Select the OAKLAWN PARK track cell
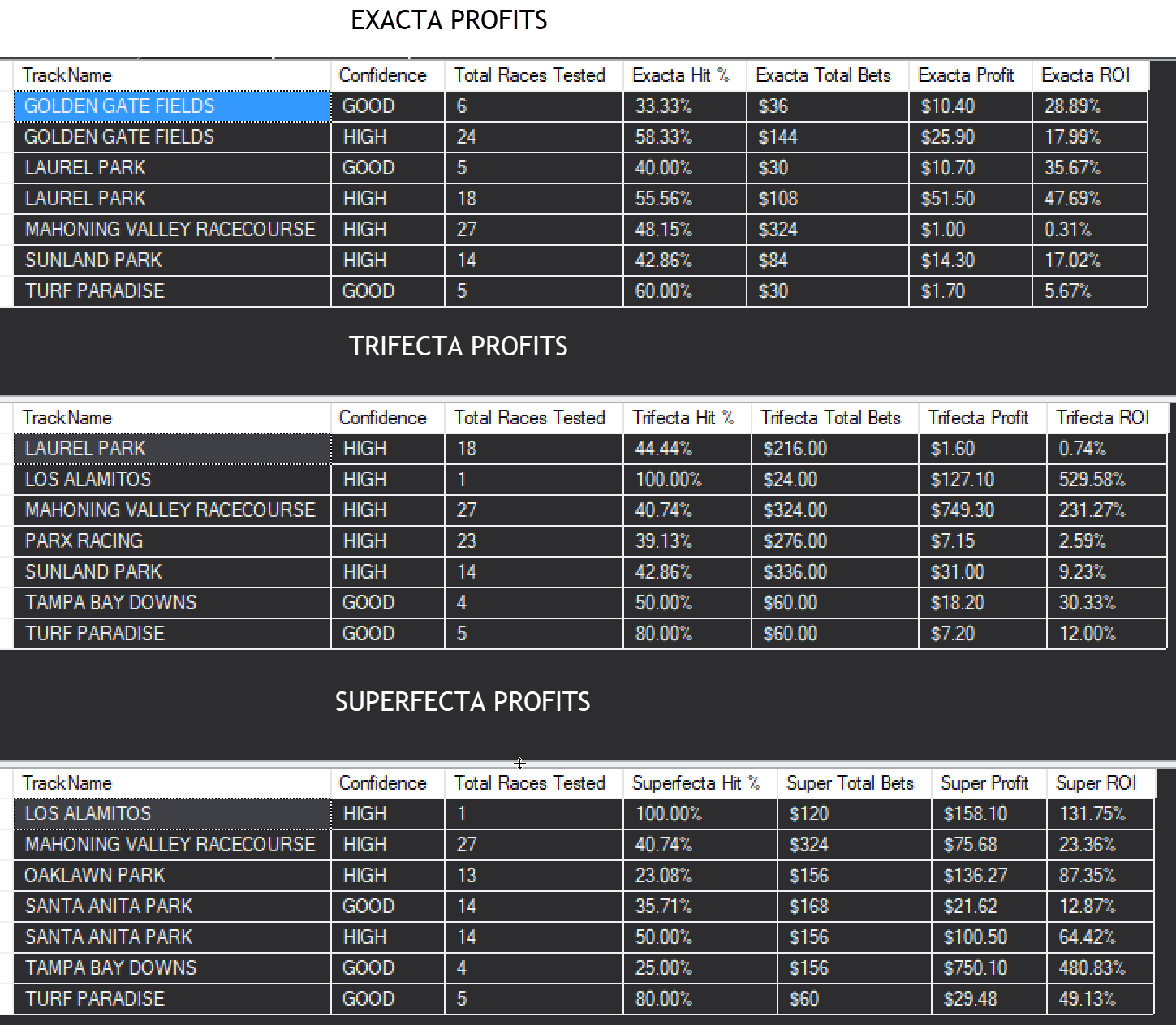 (x=172, y=876)
